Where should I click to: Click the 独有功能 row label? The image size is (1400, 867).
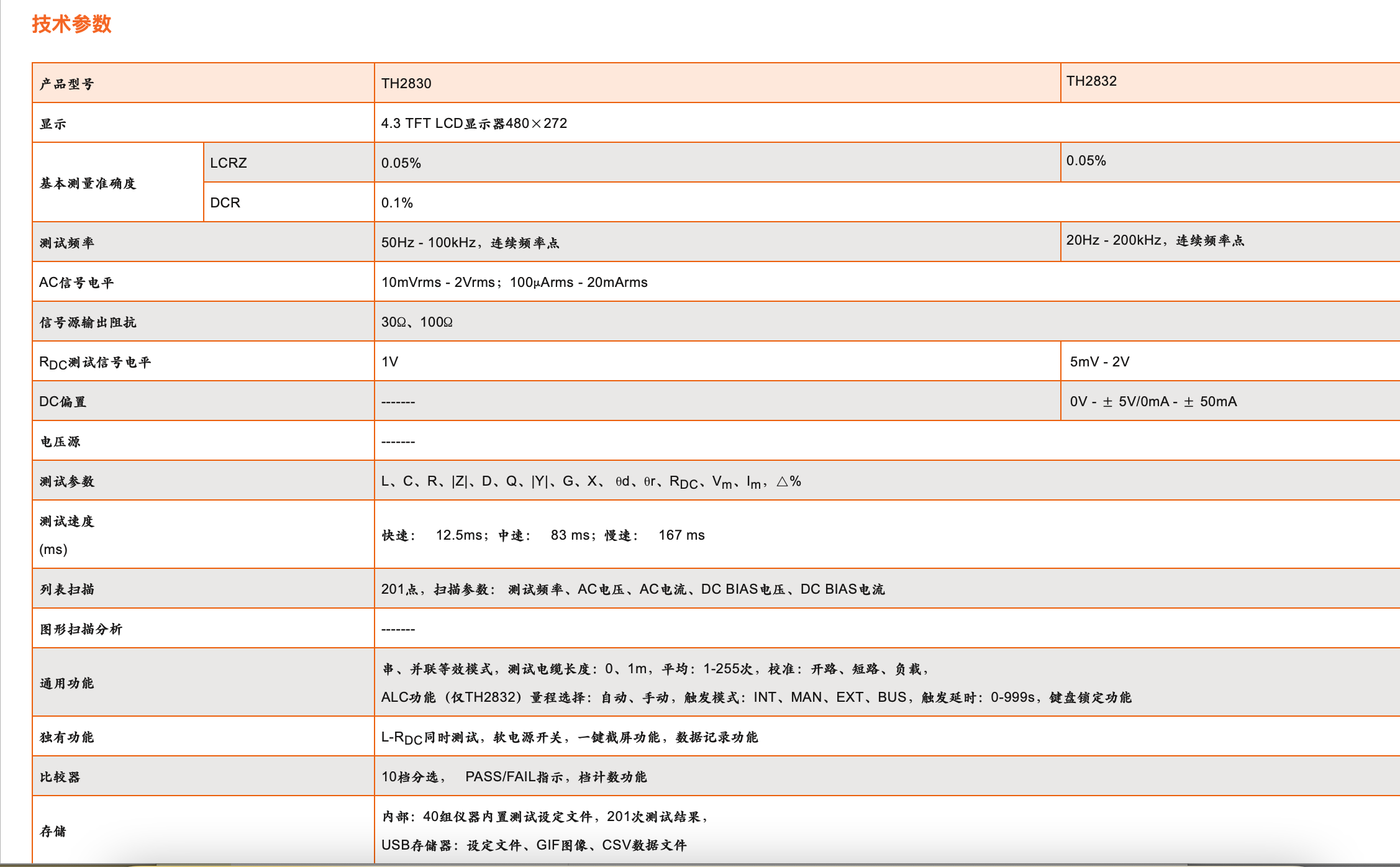[67, 737]
